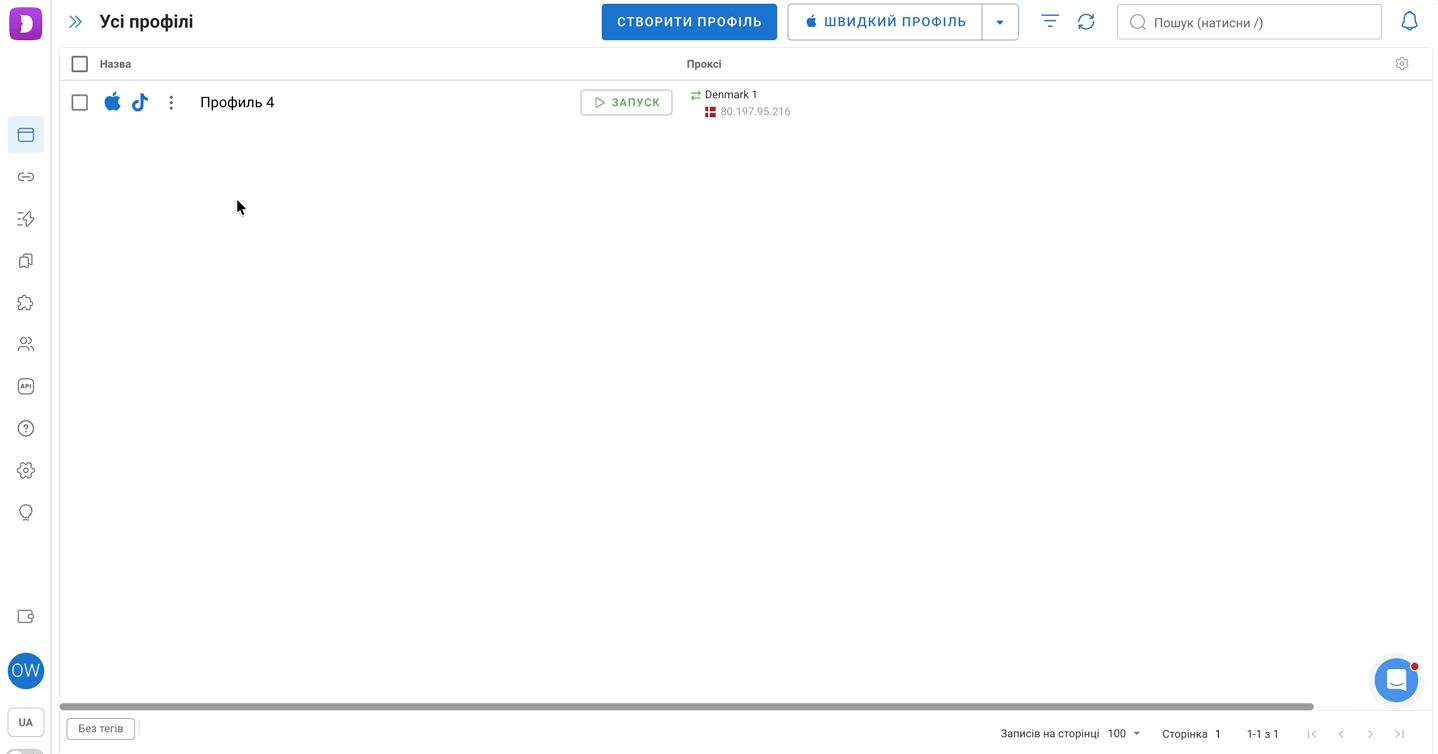Open the filter icon in toolbar
This screenshot has width=1438, height=754.
pyautogui.click(x=1050, y=21)
